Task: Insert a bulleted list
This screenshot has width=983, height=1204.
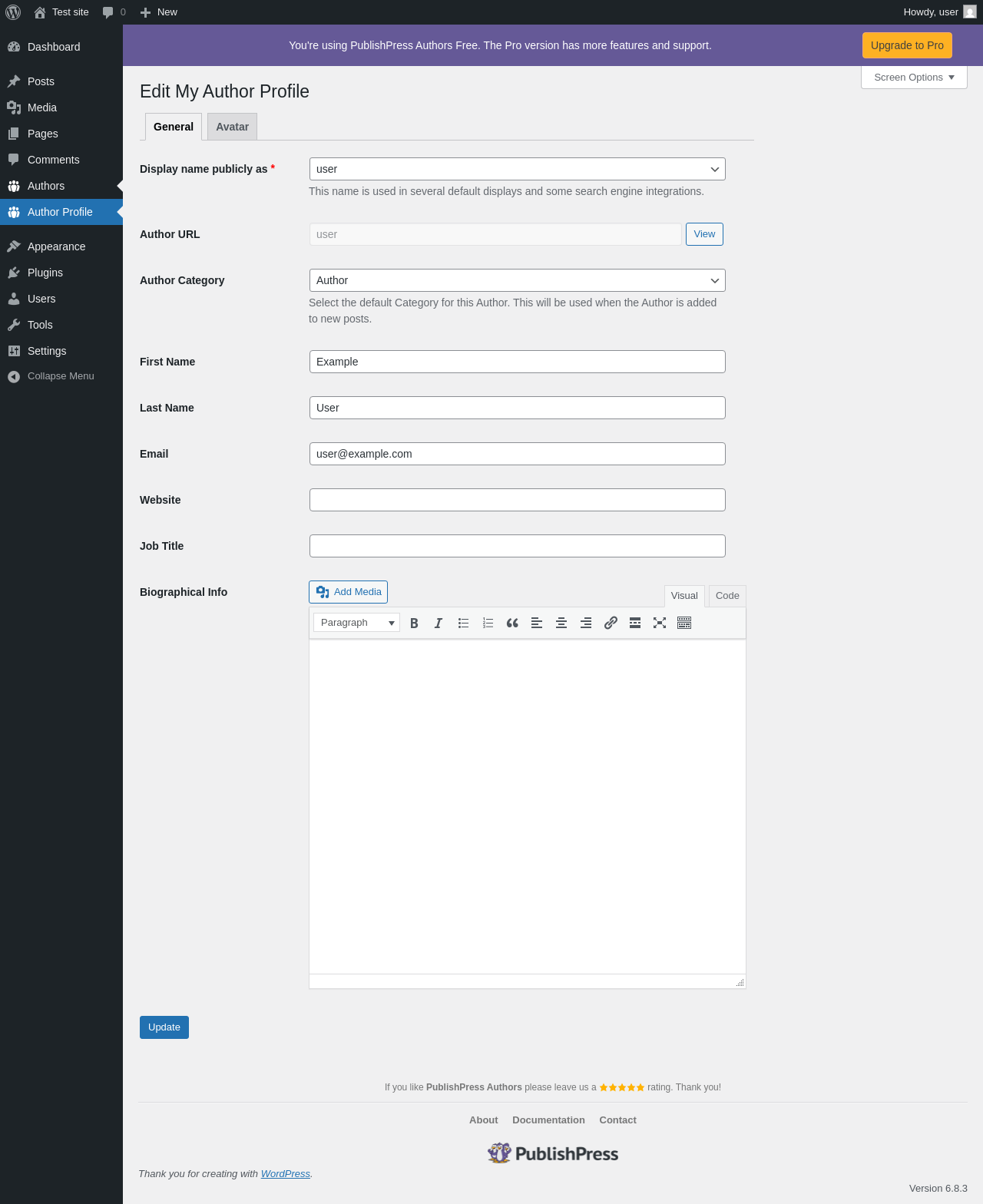Action: pyautogui.click(x=463, y=623)
